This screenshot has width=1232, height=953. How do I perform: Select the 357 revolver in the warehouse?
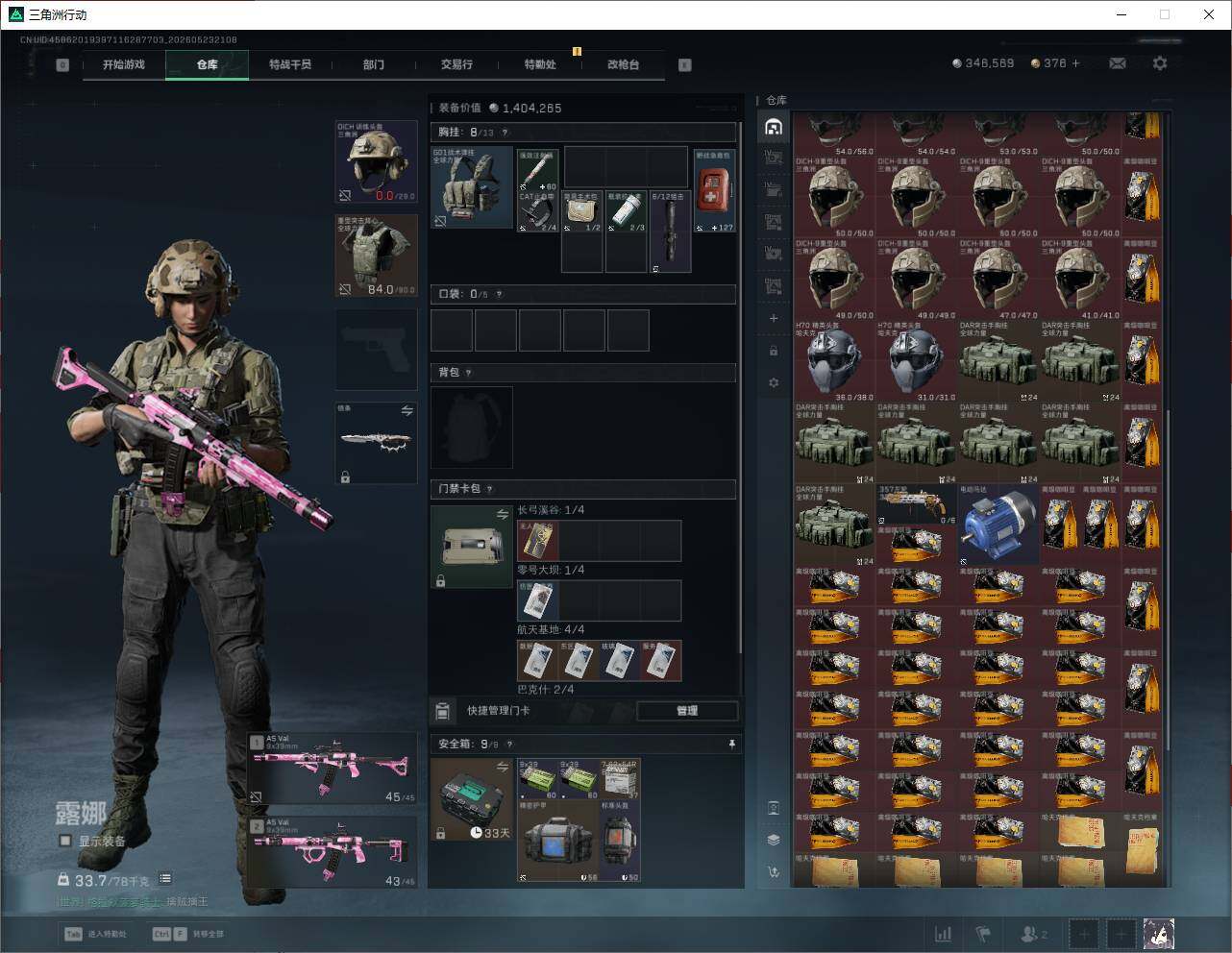917,504
